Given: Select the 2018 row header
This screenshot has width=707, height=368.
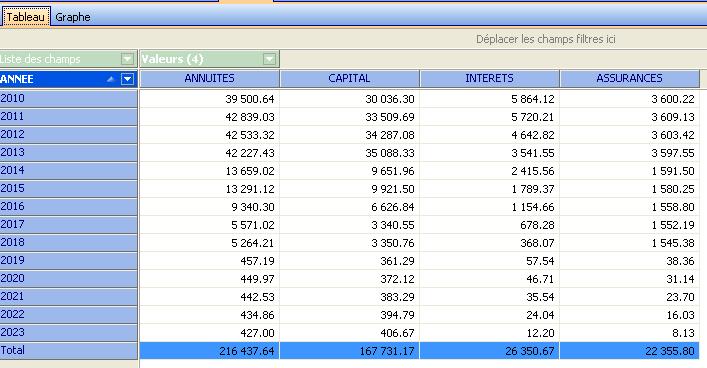Looking at the screenshot, I should [69, 243].
